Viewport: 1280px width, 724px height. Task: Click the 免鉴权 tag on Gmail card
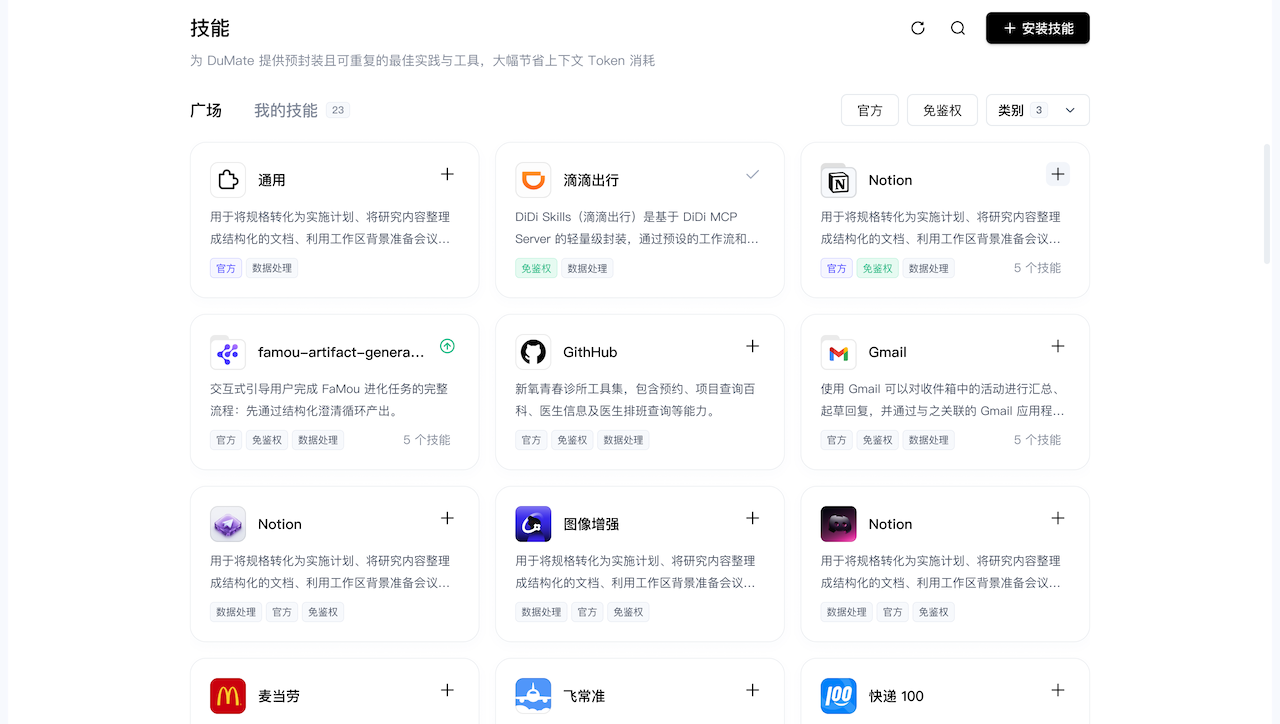[x=877, y=440]
